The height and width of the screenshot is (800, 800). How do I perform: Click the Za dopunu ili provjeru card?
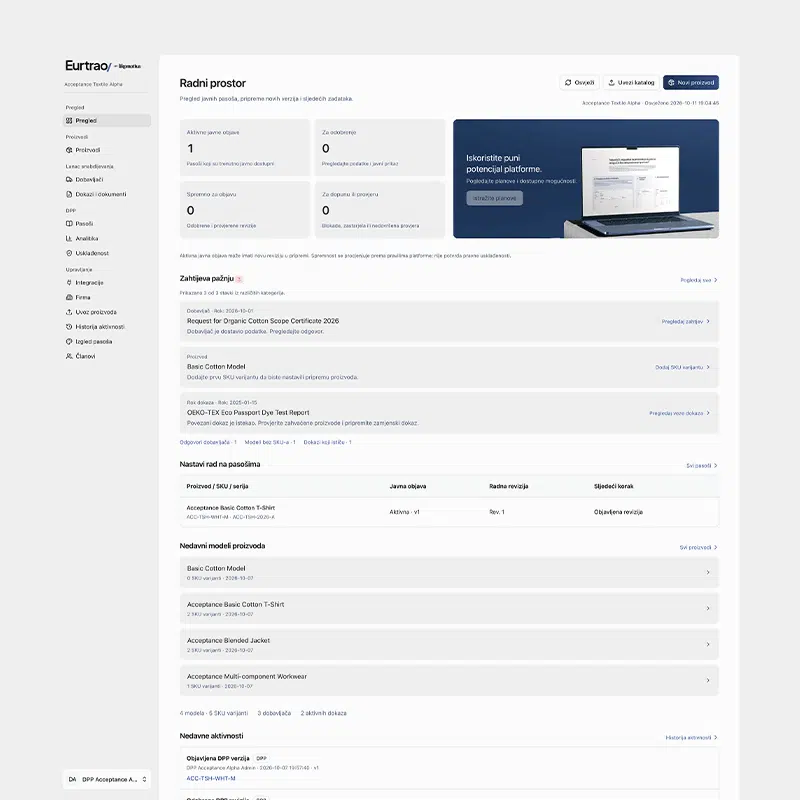pos(380,210)
